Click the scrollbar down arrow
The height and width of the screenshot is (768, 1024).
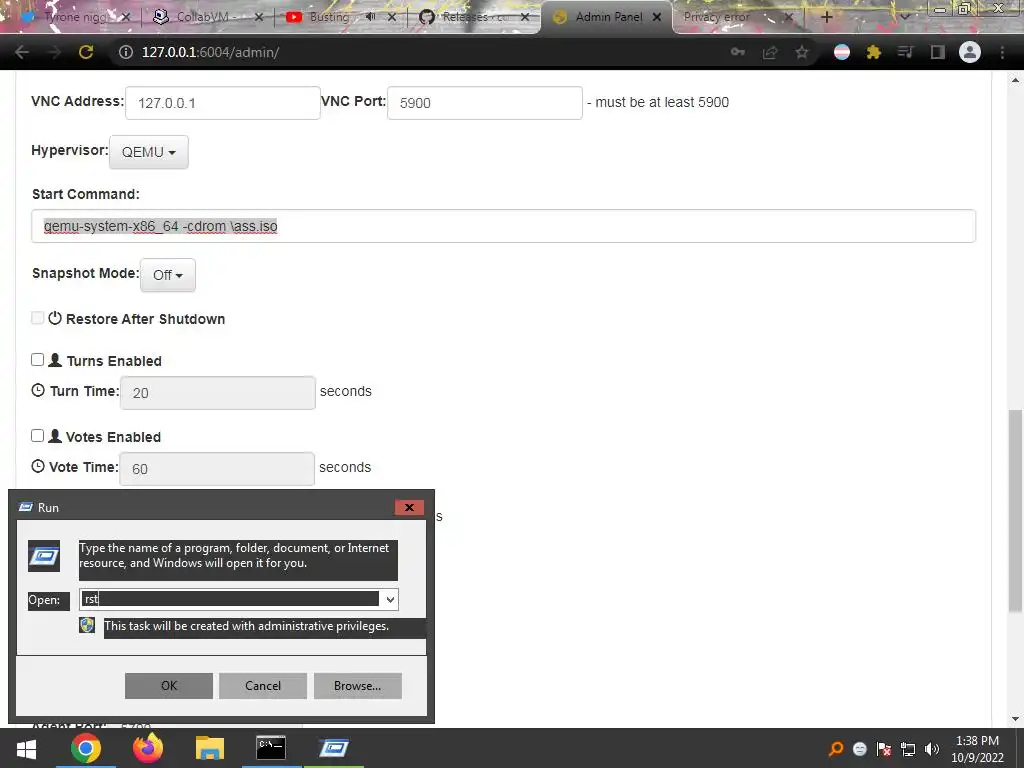point(1015,719)
